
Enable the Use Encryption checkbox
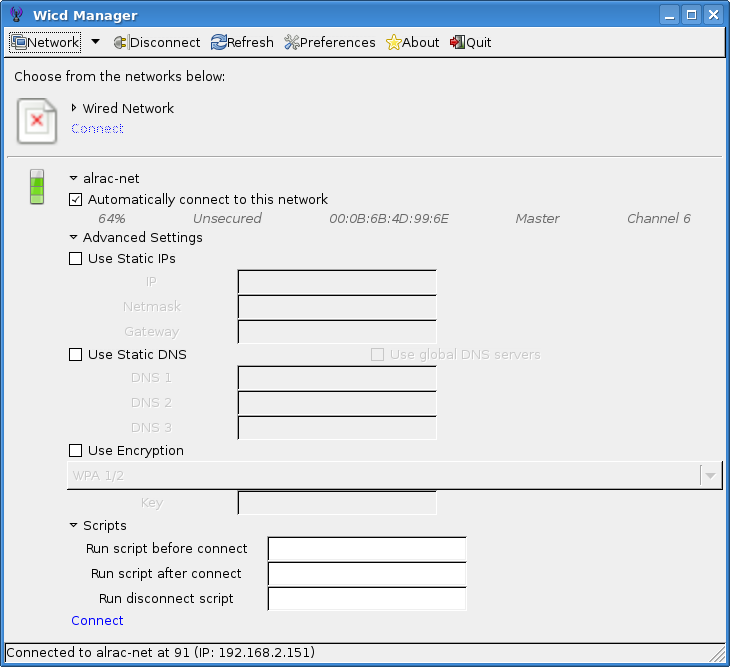tap(75, 451)
